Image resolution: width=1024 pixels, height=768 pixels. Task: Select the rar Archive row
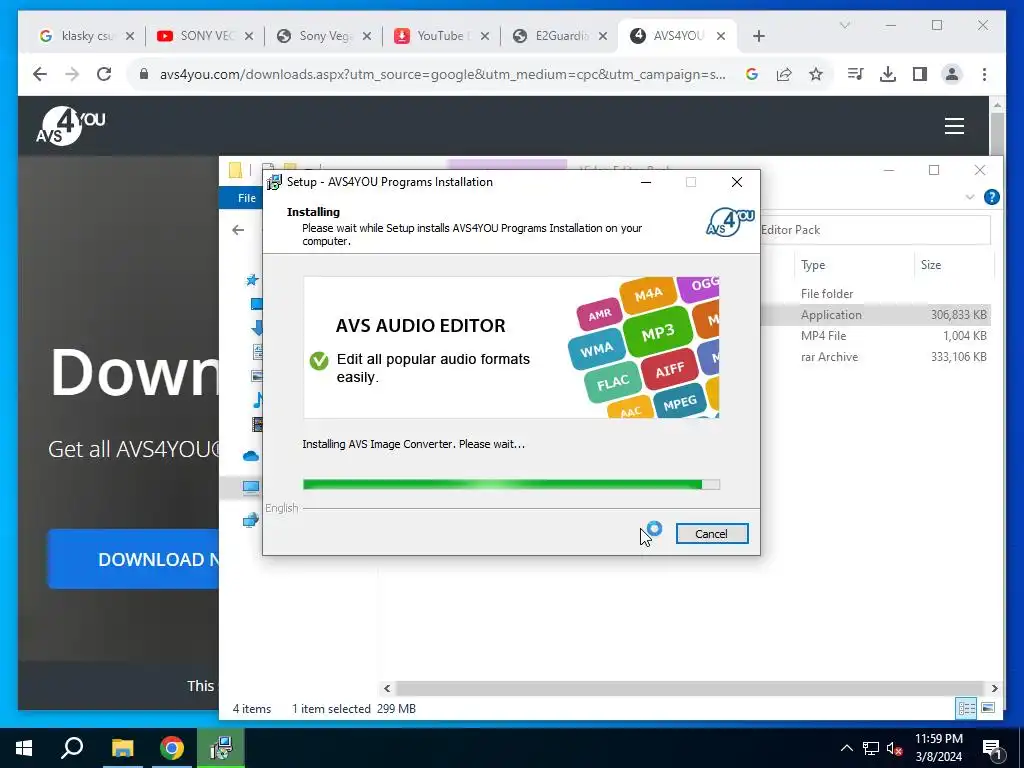pos(875,357)
